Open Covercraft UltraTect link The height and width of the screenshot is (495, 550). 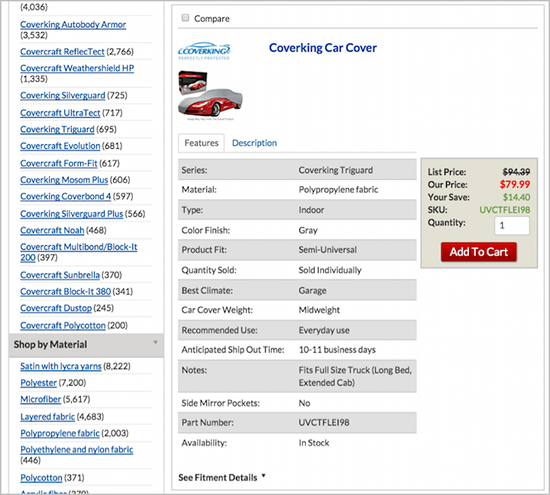(60, 113)
